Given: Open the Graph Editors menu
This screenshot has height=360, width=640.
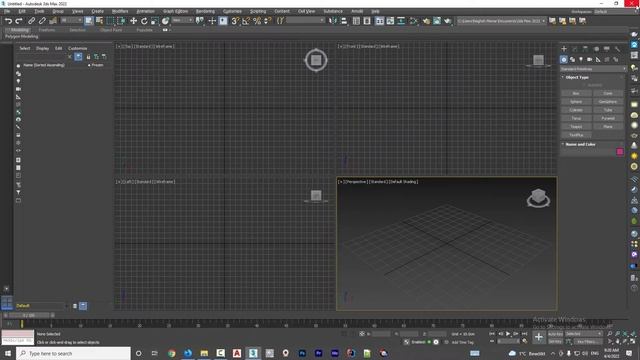Looking at the screenshot, I should click(x=176, y=11).
